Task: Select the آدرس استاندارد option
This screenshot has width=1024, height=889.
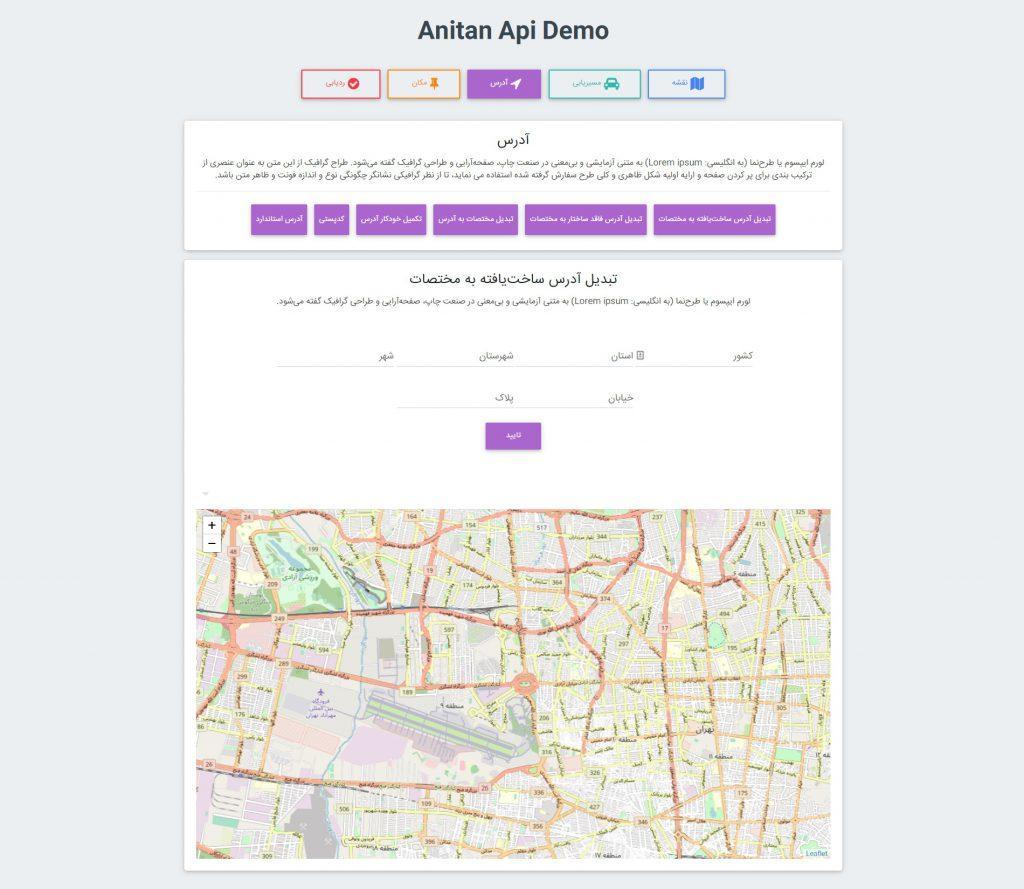Action: (279, 219)
